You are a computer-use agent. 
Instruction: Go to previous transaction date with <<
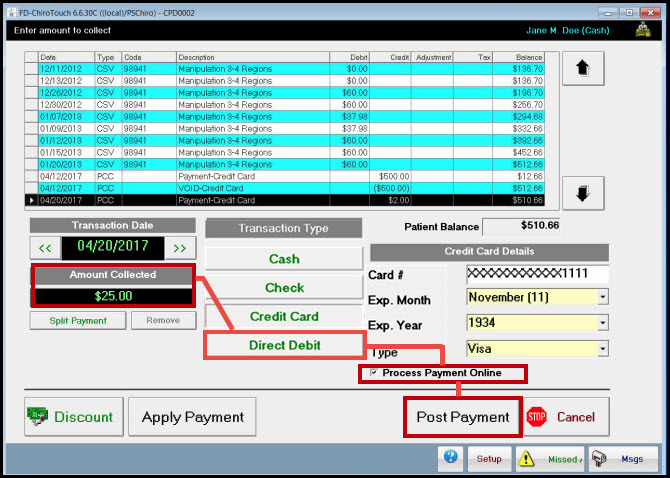(45, 248)
